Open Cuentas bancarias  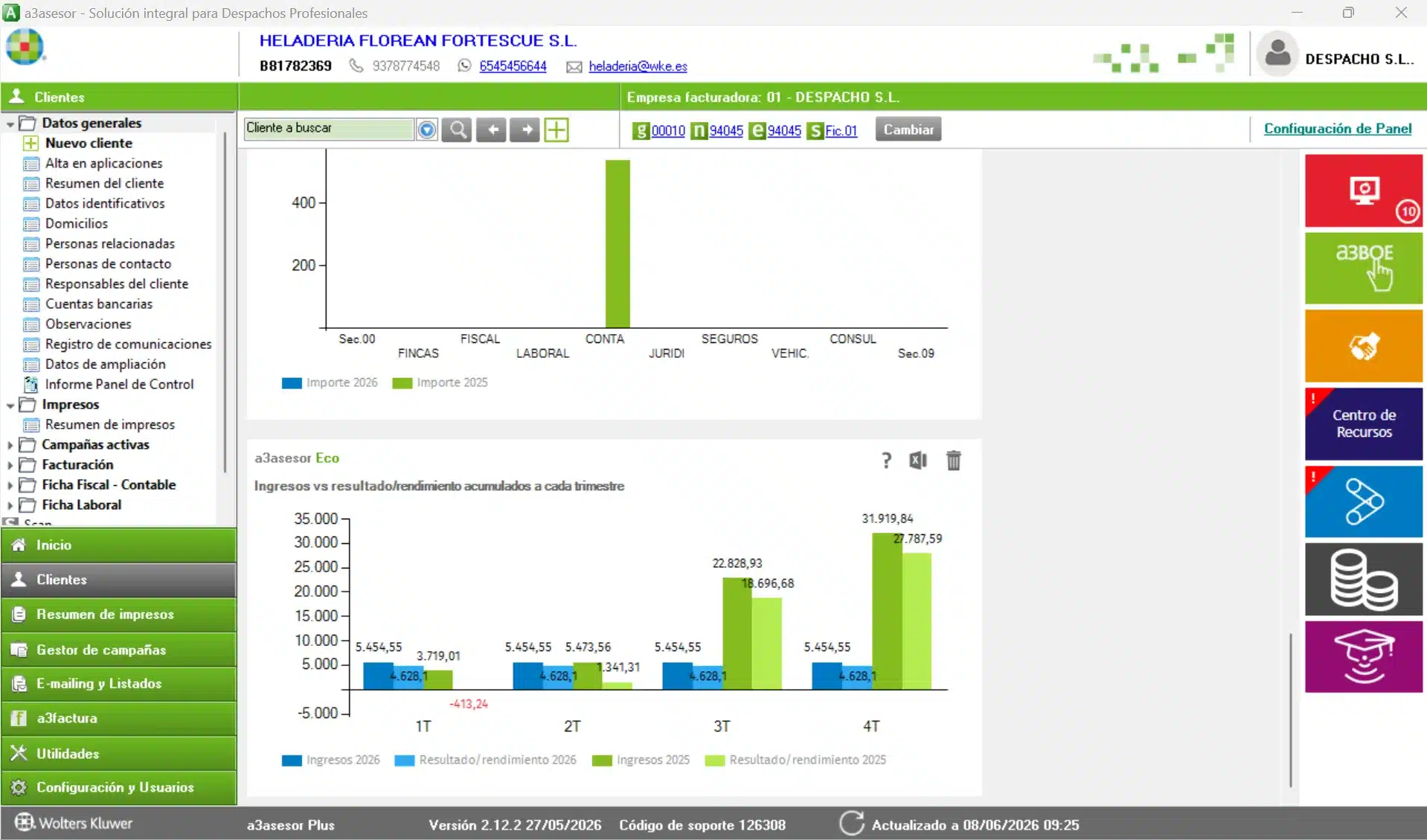tap(99, 304)
